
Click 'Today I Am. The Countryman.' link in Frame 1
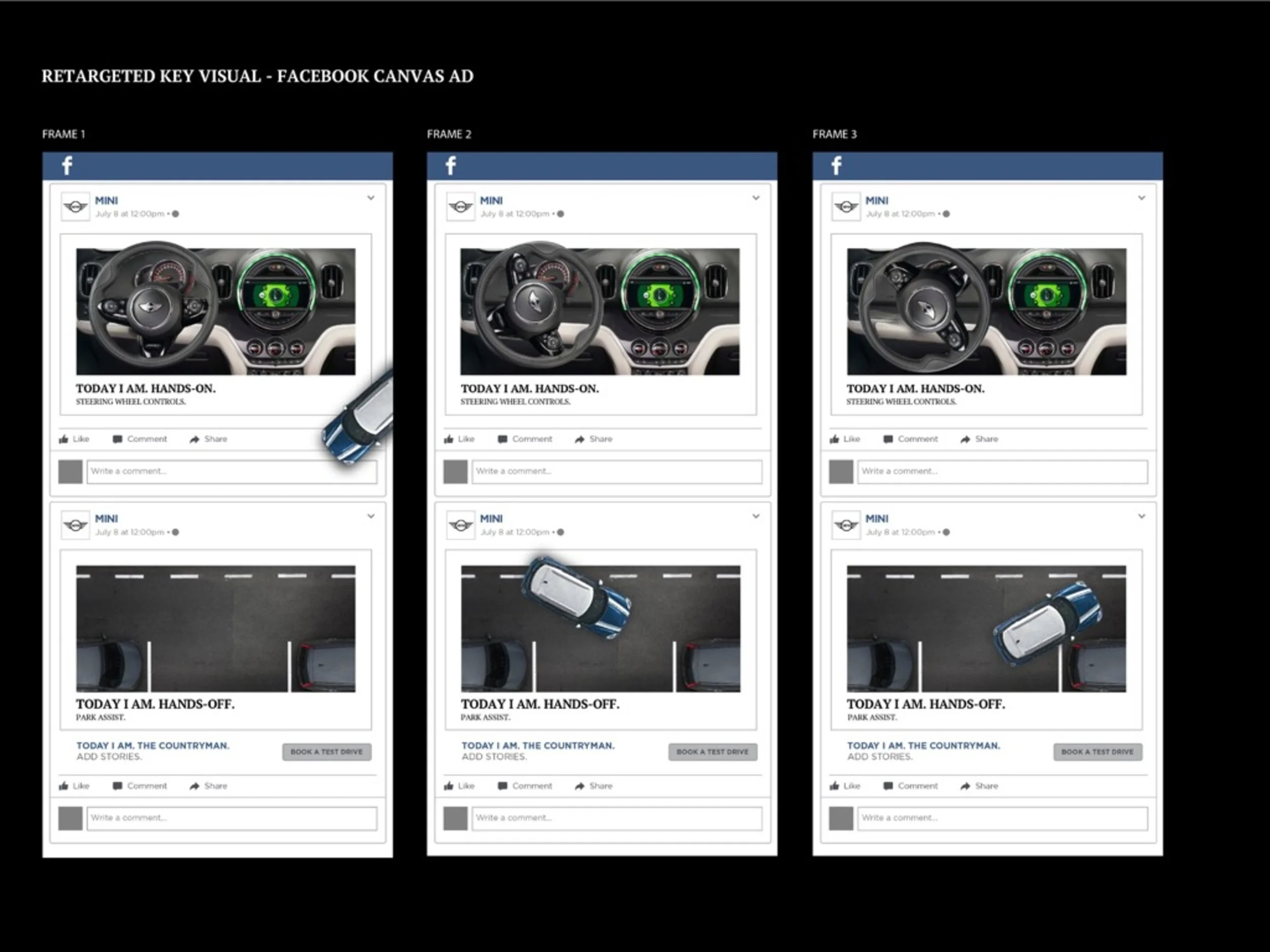153,745
